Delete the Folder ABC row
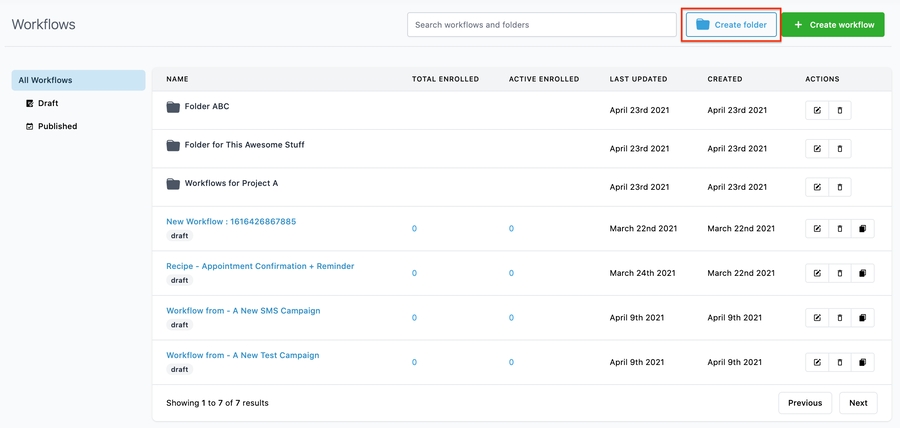The width and height of the screenshot is (900, 428). [840, 110]
